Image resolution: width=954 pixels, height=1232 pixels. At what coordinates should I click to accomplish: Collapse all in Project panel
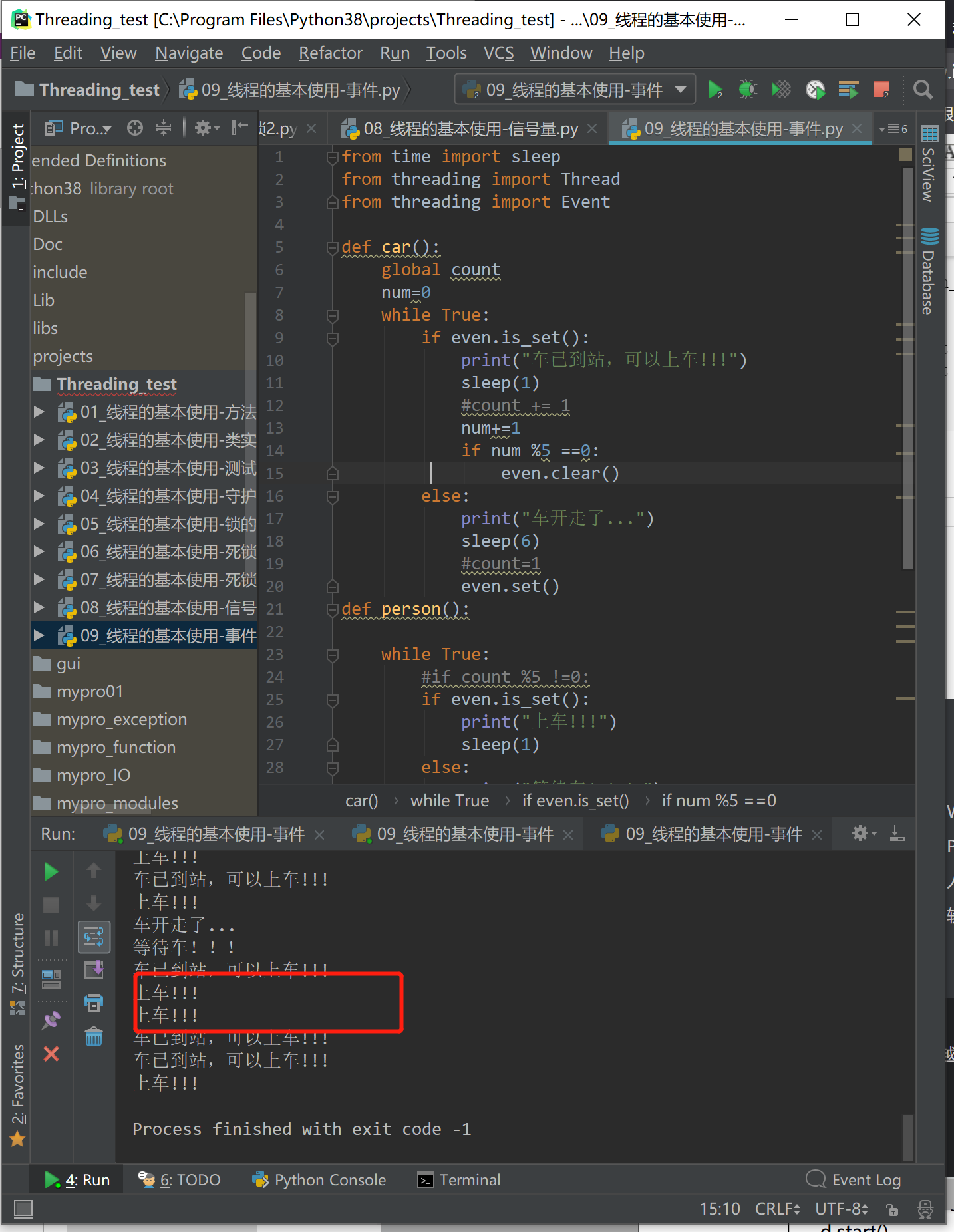(164, 128)
